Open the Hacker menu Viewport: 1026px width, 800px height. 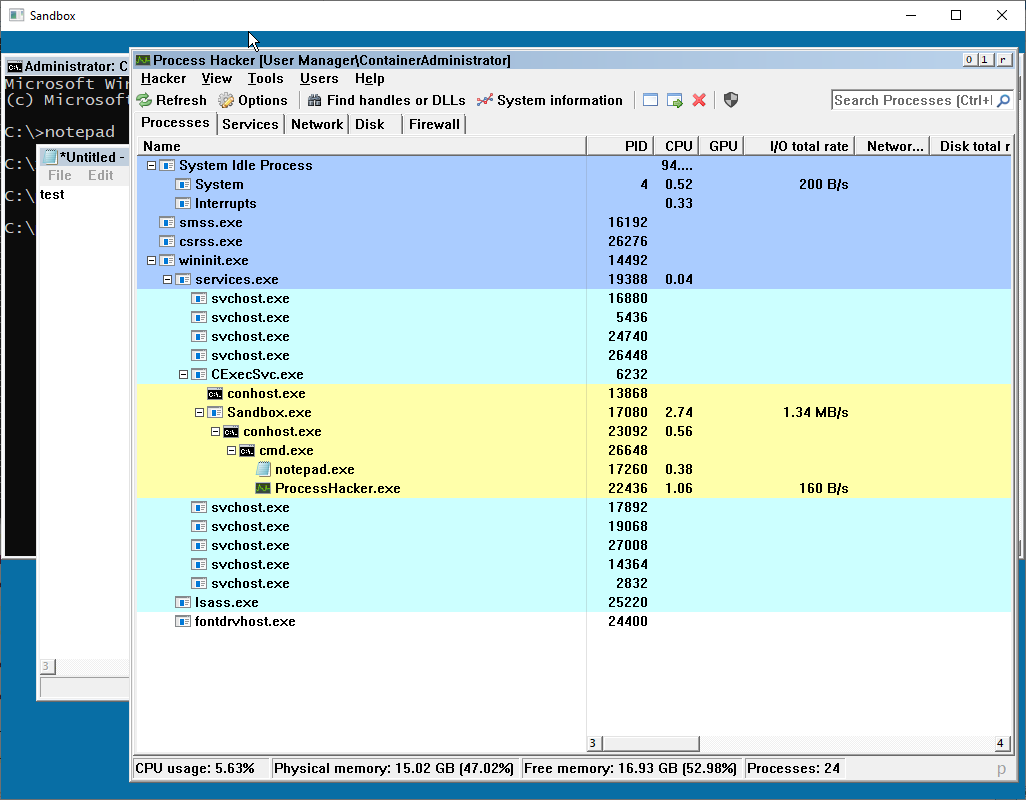(x=164, y=78)
